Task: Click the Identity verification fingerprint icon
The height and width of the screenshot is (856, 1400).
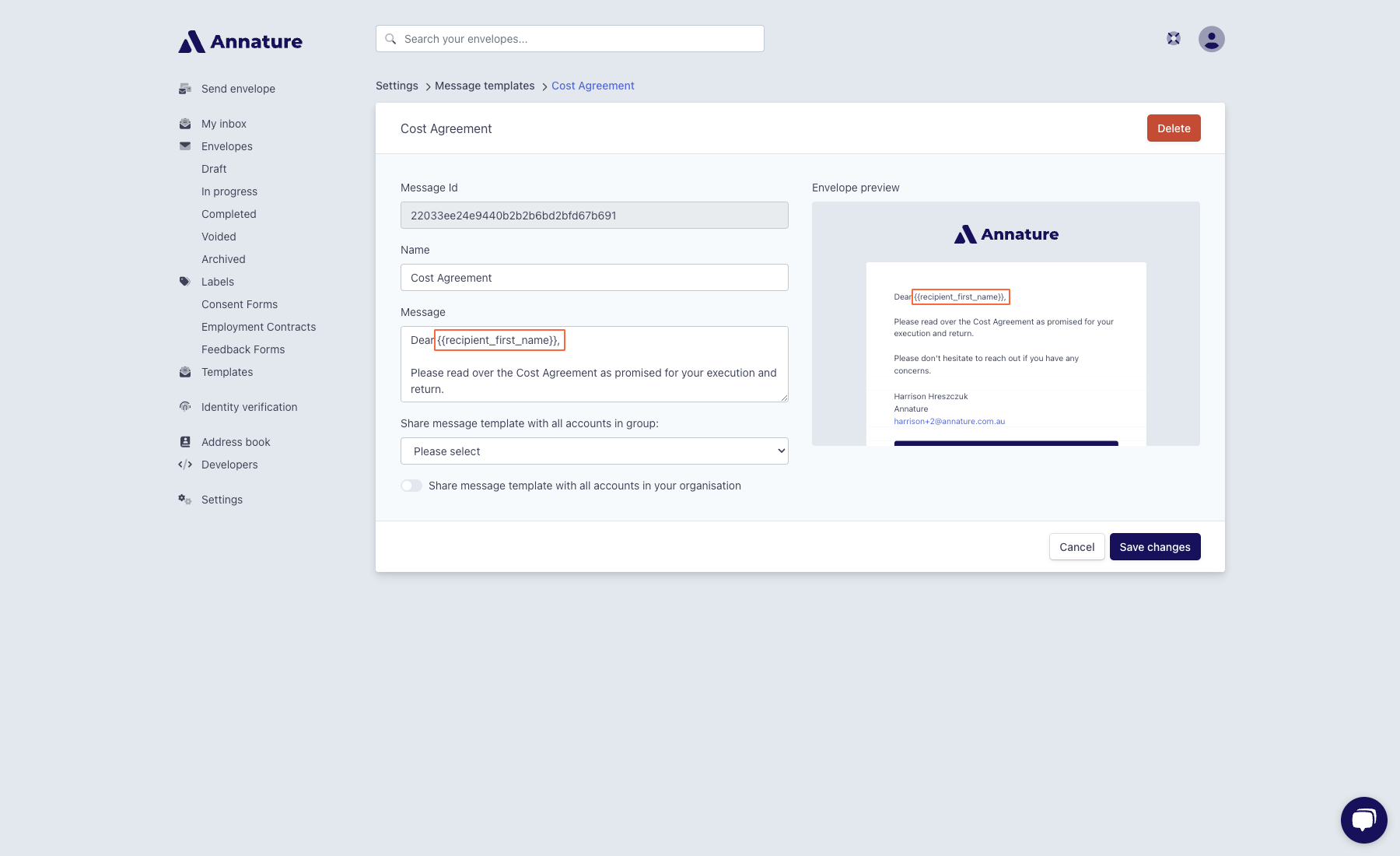Action: (185, 406)
